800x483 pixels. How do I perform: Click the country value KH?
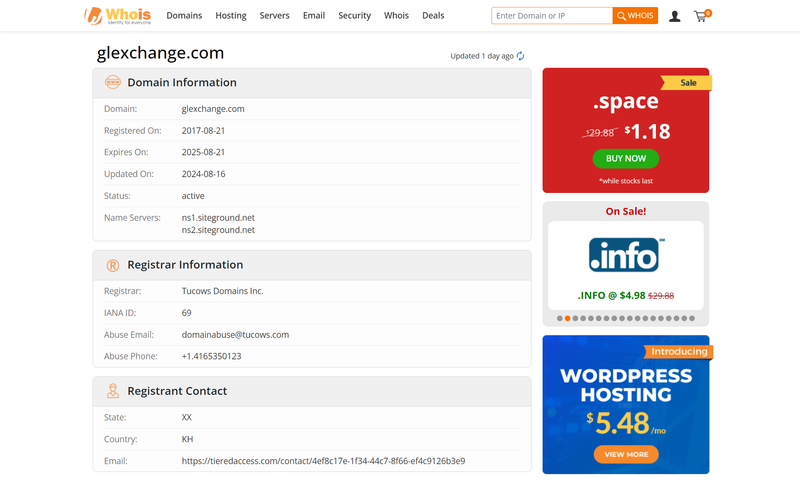[187, 439]
